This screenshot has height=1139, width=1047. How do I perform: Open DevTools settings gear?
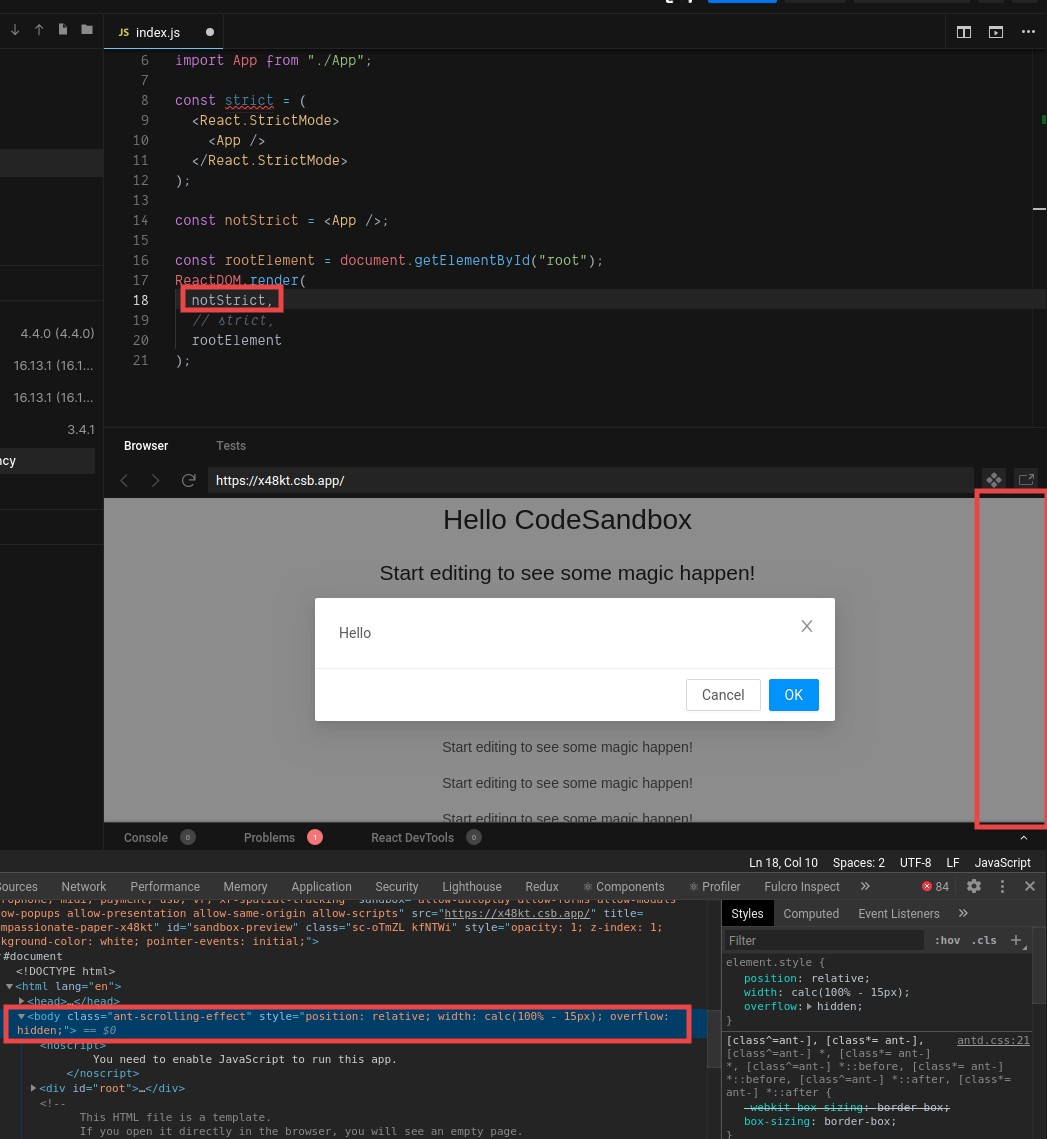click(x=974, y=886)
